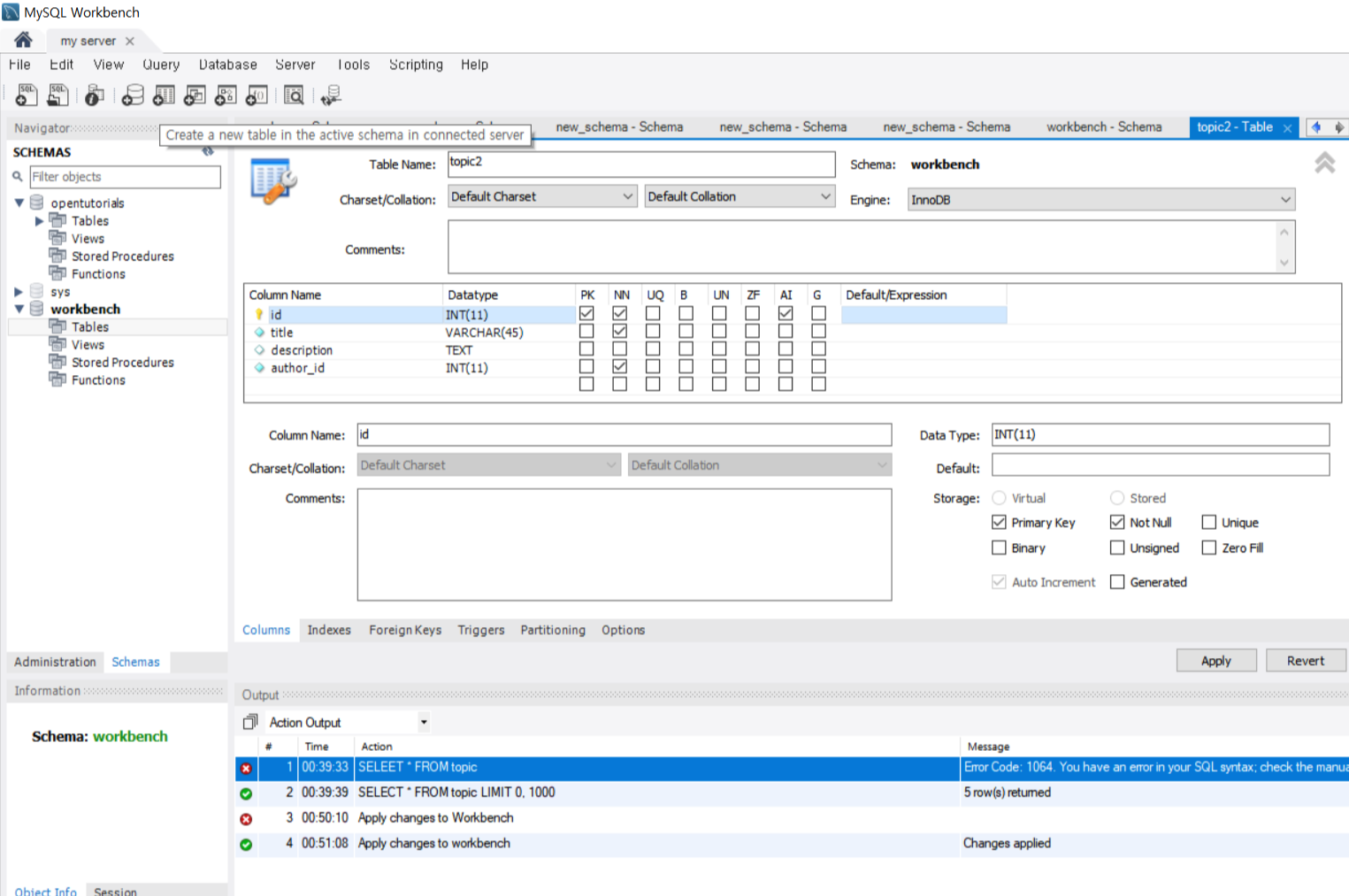Expand the sys schema node

[19, 291]
